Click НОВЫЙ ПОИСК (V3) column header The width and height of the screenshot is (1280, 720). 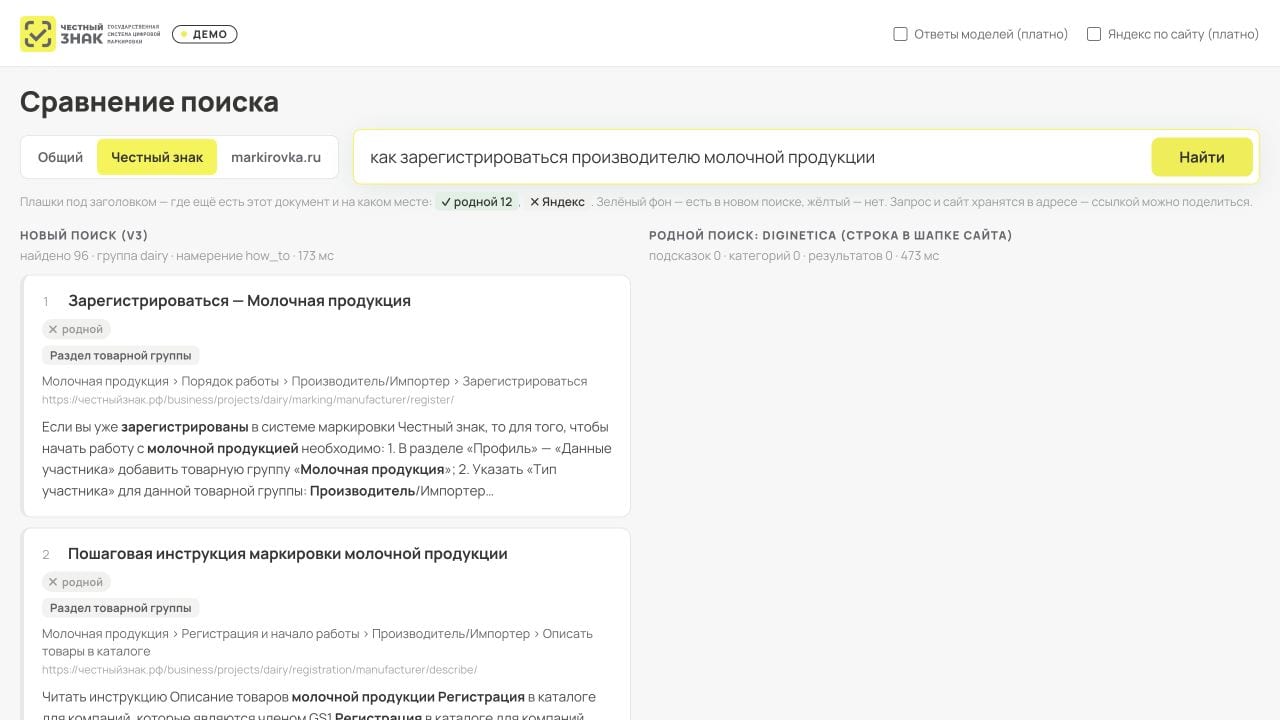84,236
